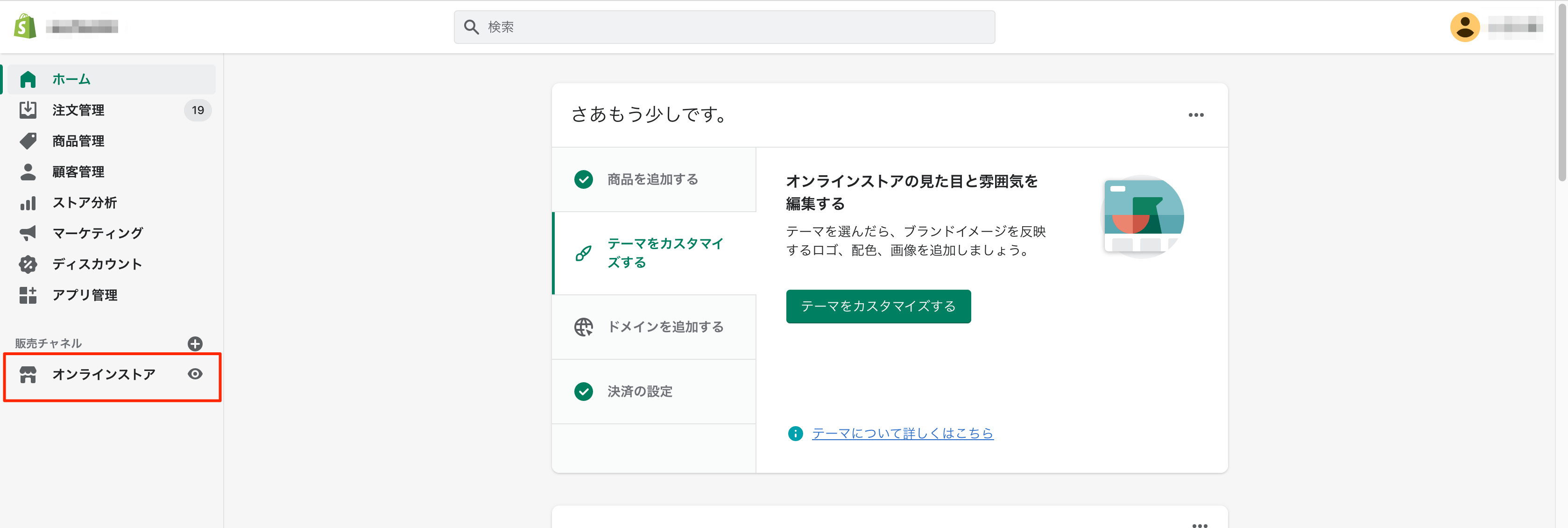Click the tag icon beside 商品管理
Viewport: 1568px width, 528px height.
[28, 141]
